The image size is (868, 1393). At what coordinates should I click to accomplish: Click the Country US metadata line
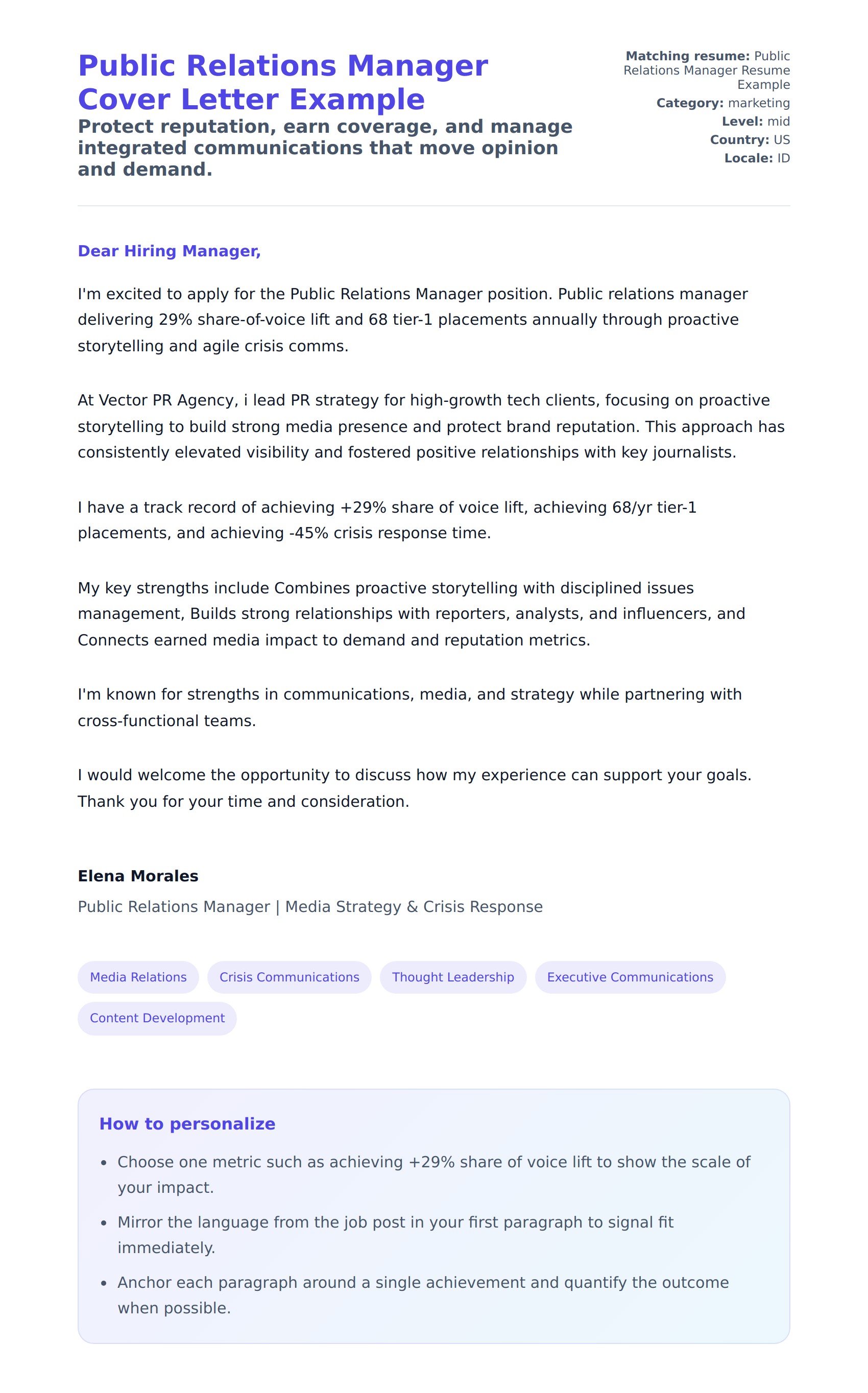click(749, 140)
